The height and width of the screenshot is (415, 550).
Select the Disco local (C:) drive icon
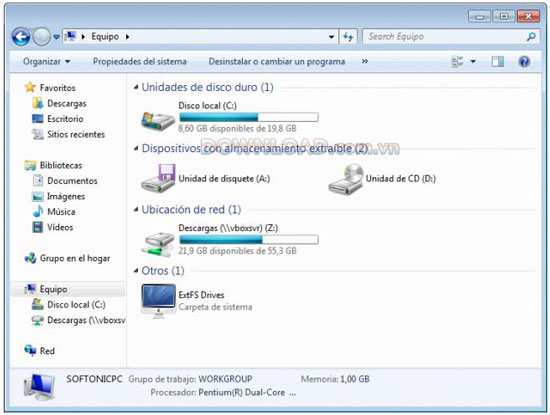pos(158,121)
